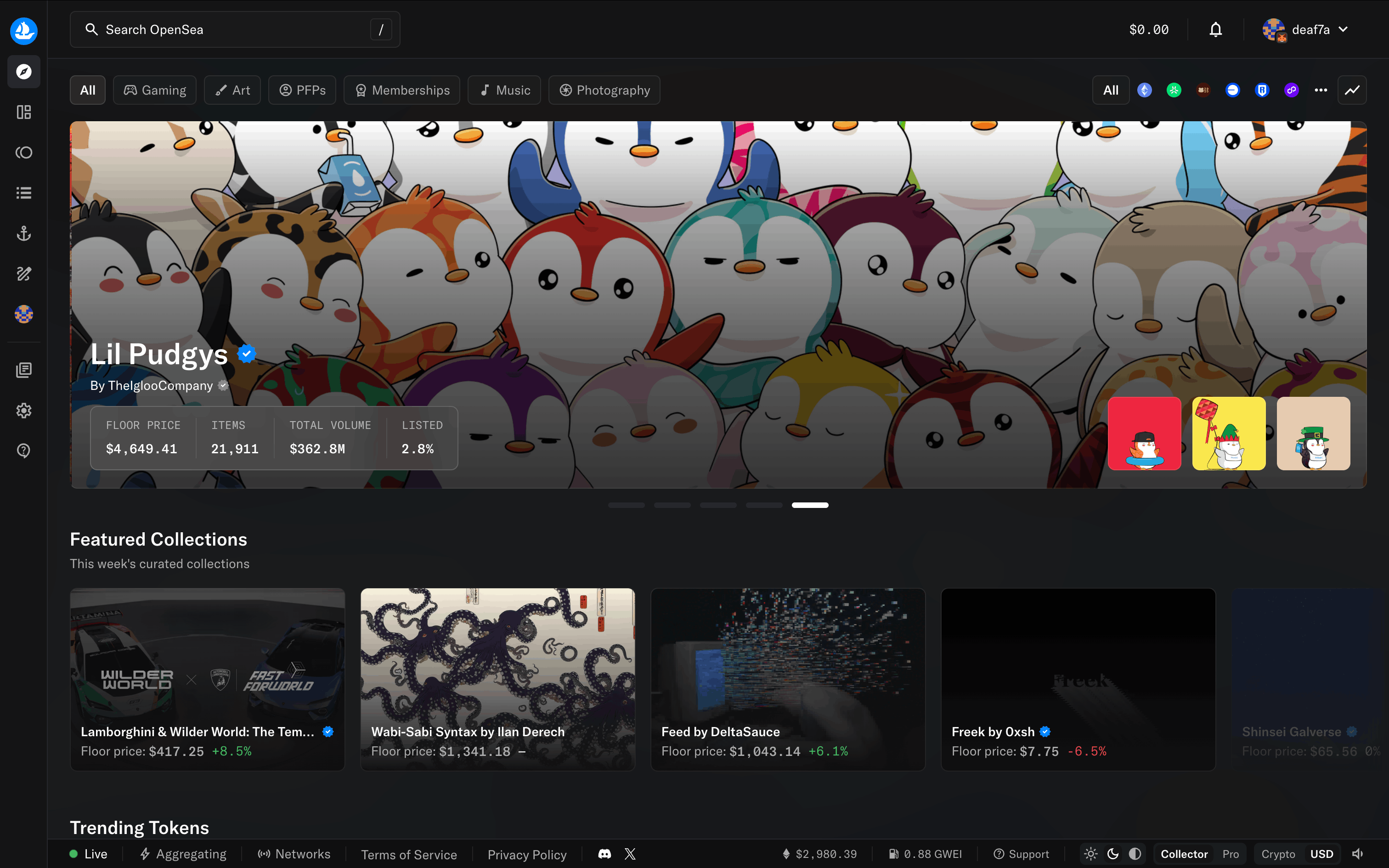Image resolution: width=1389 pixels, height=868 pixels.
Task: Toggle currency display to Crypto
Action: (1278, 854)
